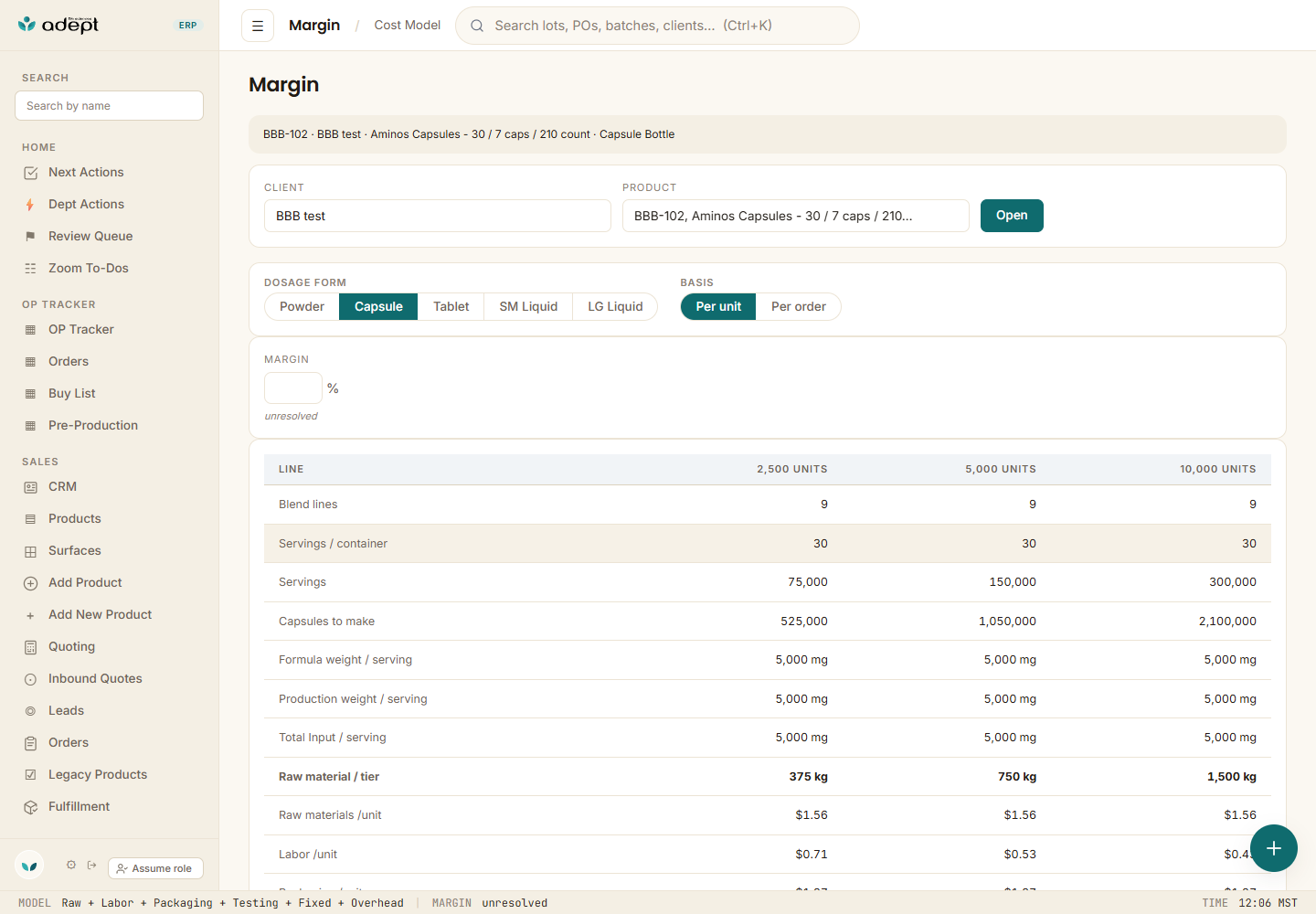Open Buy List via its table icon
This screenshot has height=914, width=1316.
30,394
